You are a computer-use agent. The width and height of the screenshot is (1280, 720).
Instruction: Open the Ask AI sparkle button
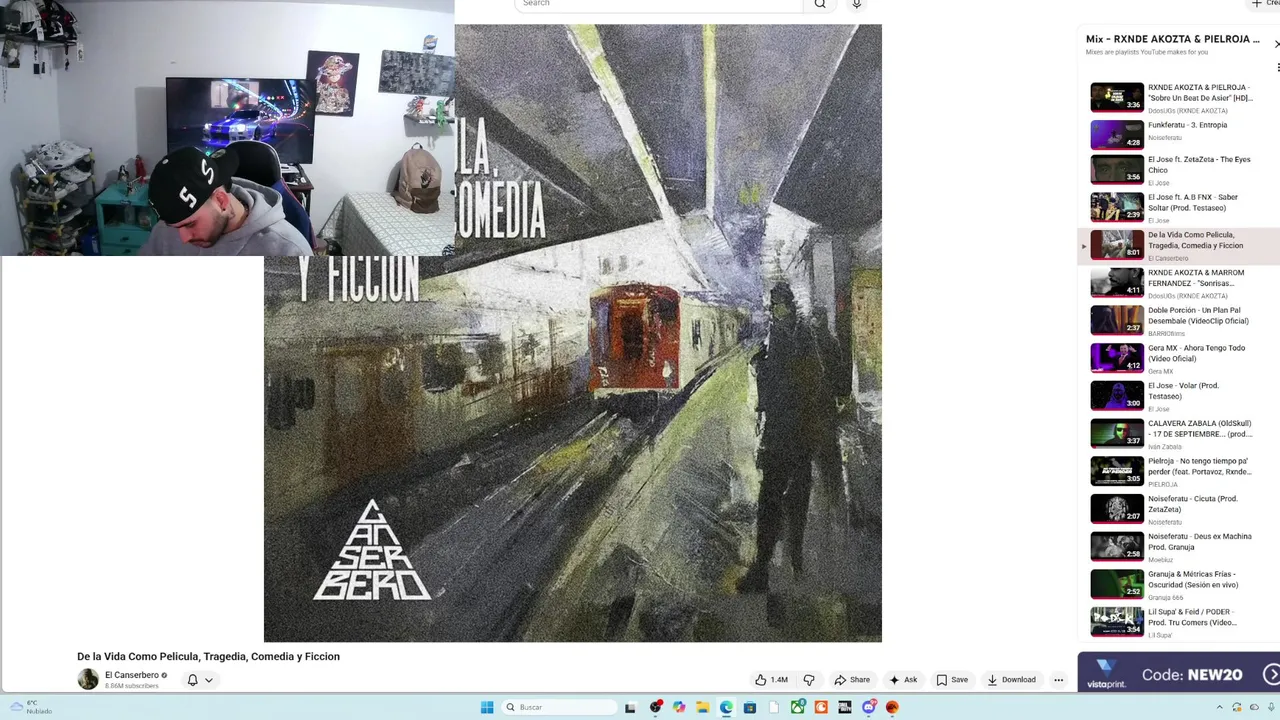[x=903, y=680]
